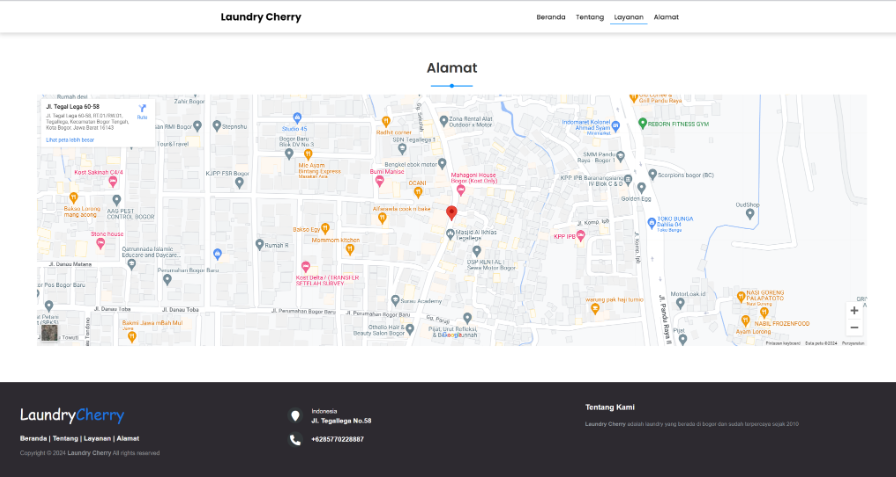Select the Zona Rental Alat Outdoor marker
Screen dimensions: 896x477
coord(443,121)
